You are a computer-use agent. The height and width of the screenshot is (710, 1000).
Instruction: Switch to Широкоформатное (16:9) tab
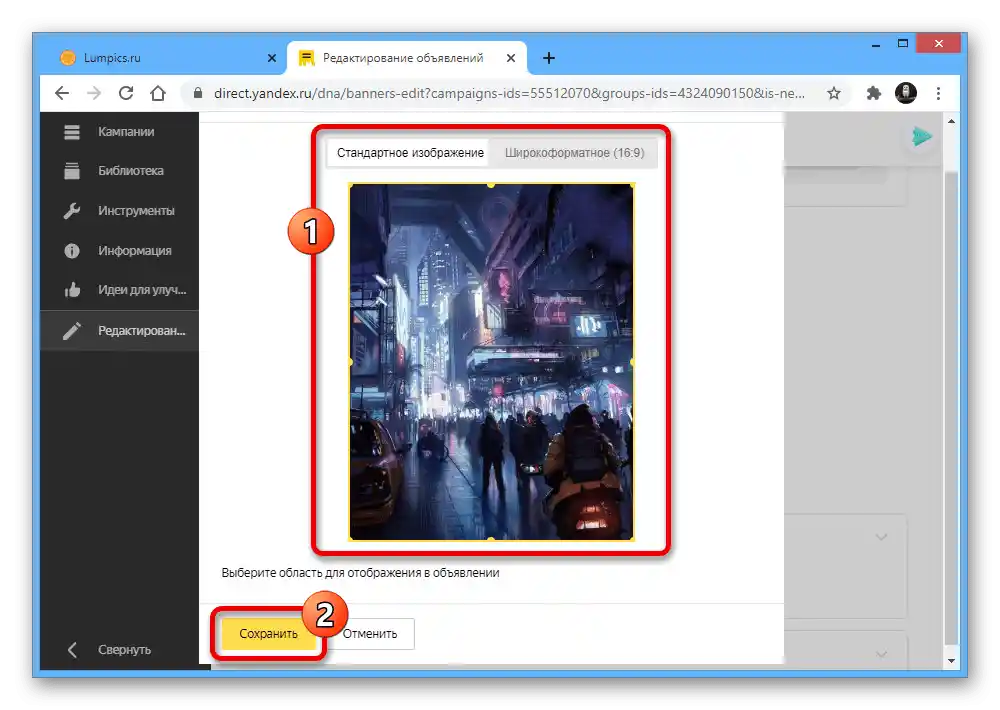click(575, 153)
